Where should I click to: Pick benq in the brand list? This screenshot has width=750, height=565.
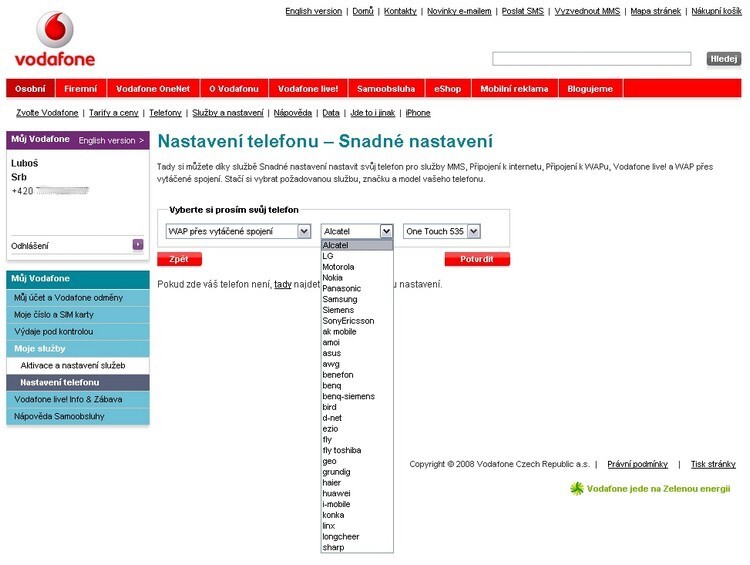pyautogui.click(x=357, y=386)
